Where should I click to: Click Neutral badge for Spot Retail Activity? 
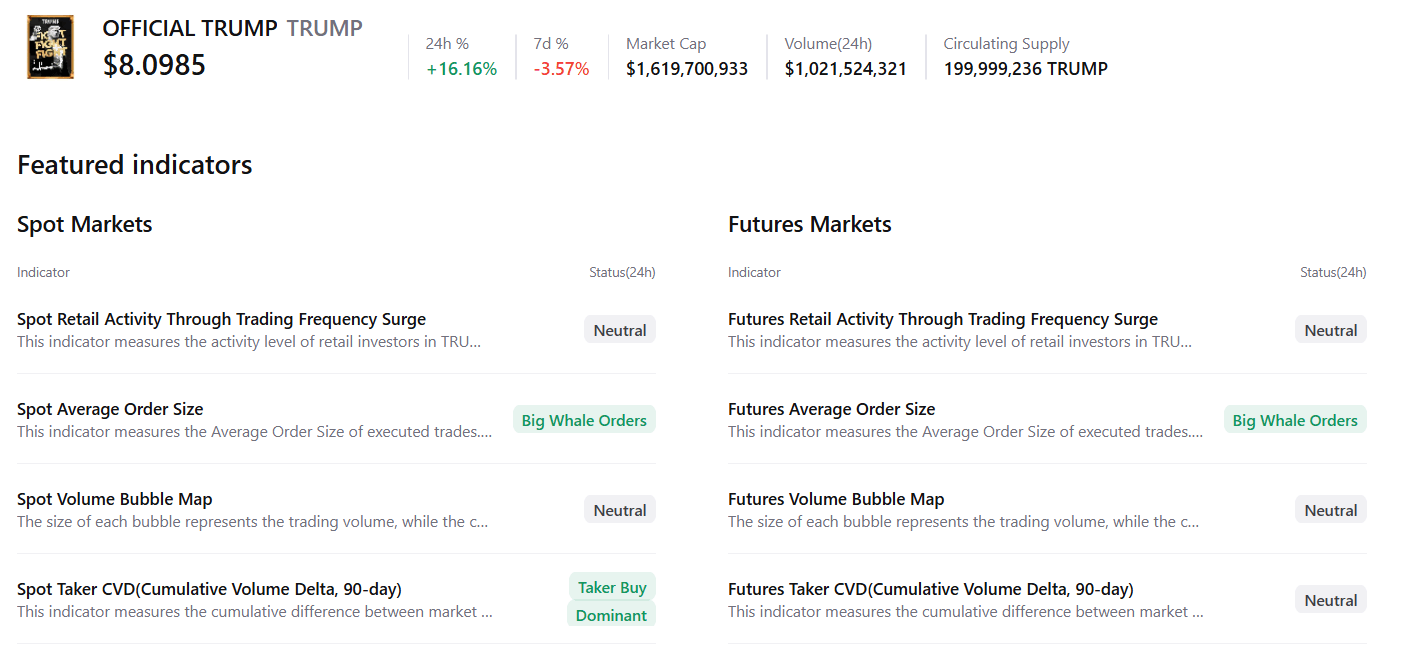click(620, 330)
